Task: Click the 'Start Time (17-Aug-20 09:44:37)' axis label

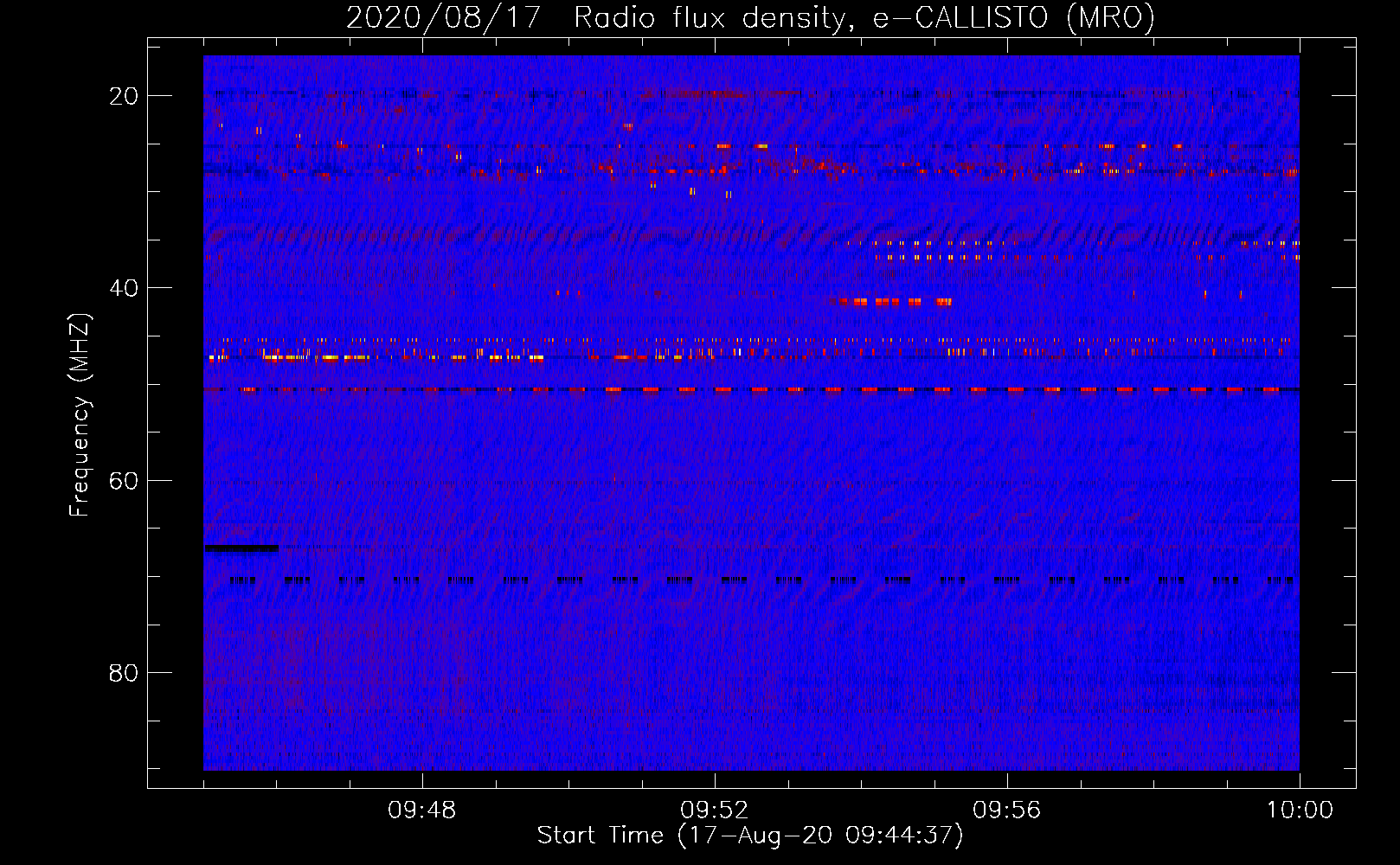Action: 750,836
